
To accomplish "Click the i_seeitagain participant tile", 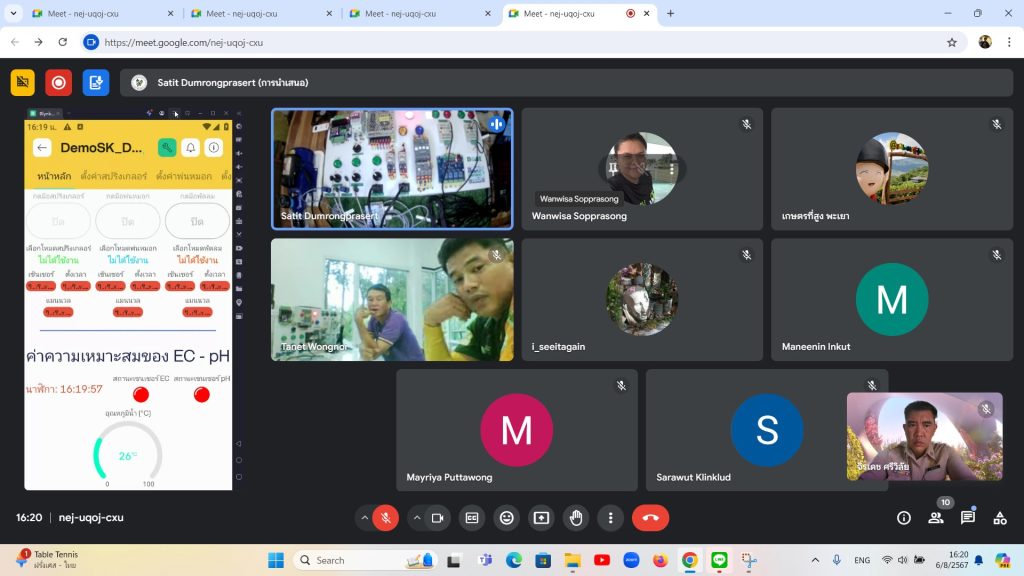I will point(642,299).
